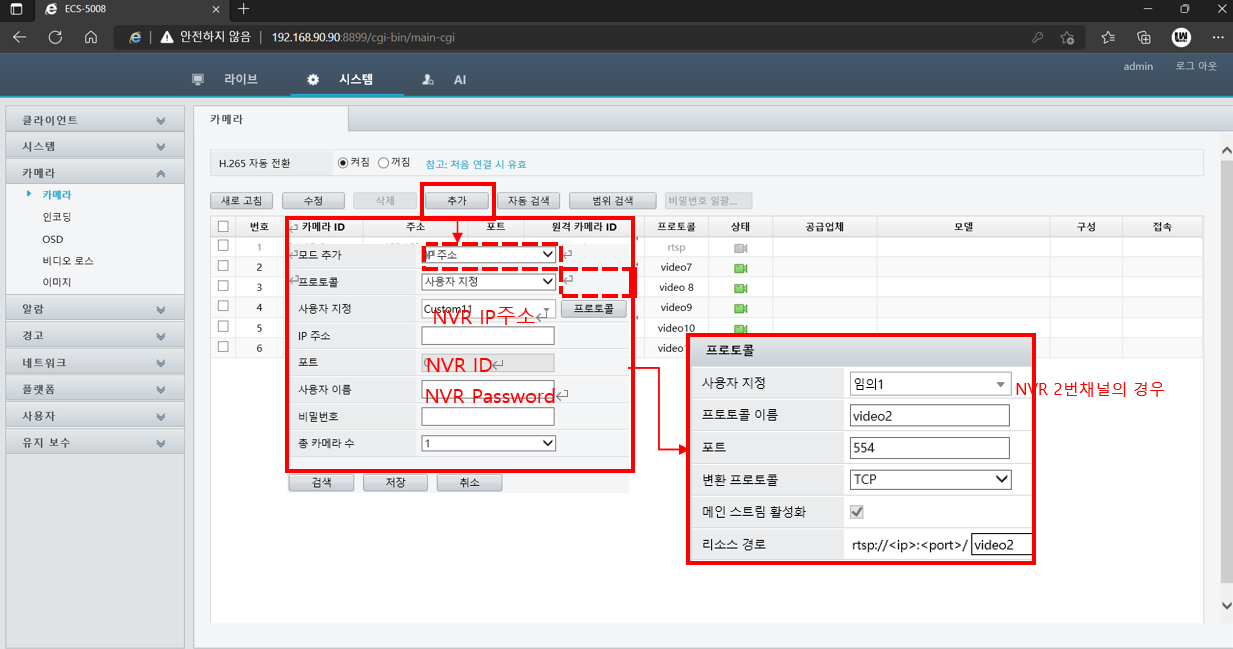Open the 변환 프로토콜 TCP dropdown

pos(930,480)
